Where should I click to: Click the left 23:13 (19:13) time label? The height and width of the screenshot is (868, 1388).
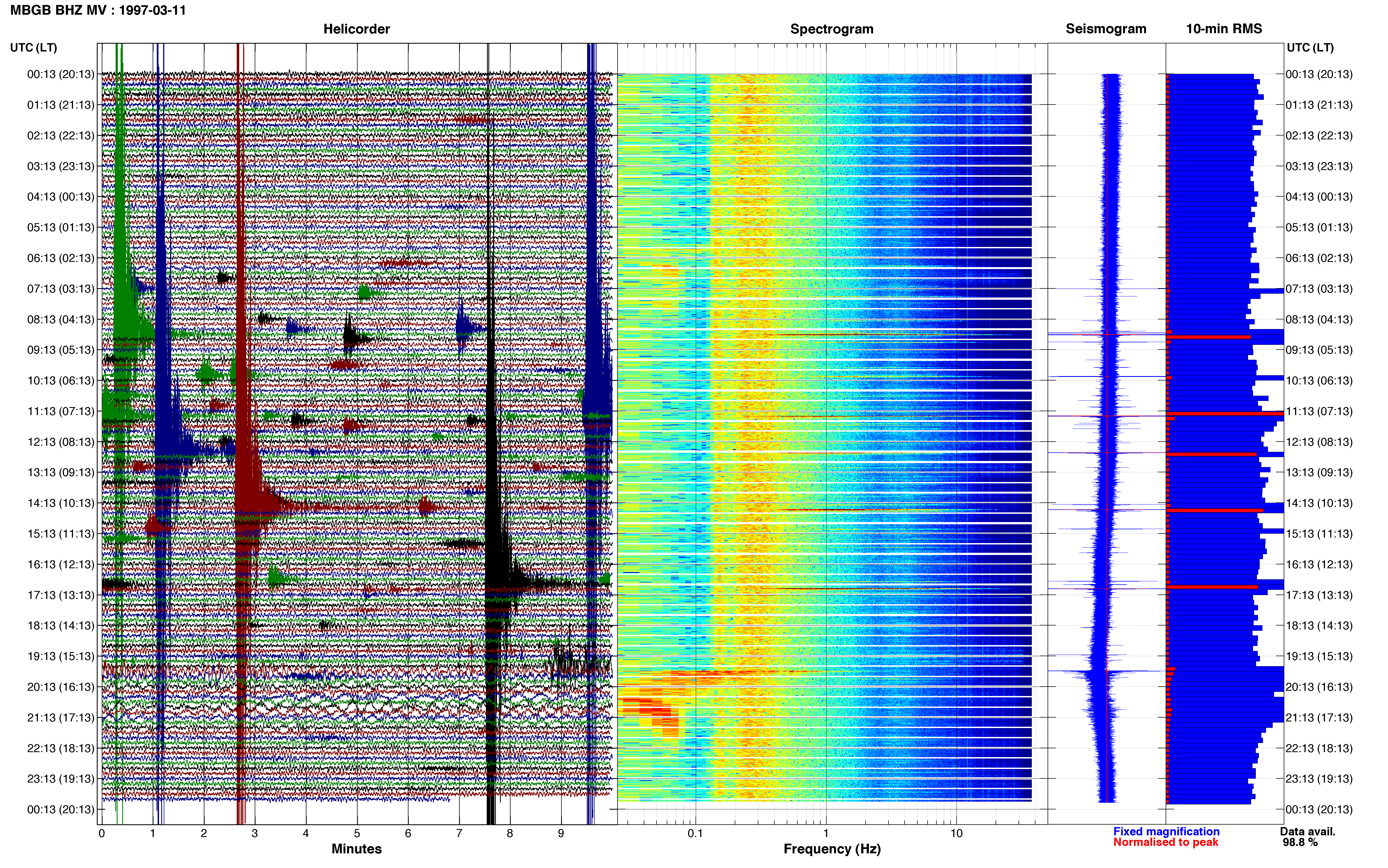61,778
